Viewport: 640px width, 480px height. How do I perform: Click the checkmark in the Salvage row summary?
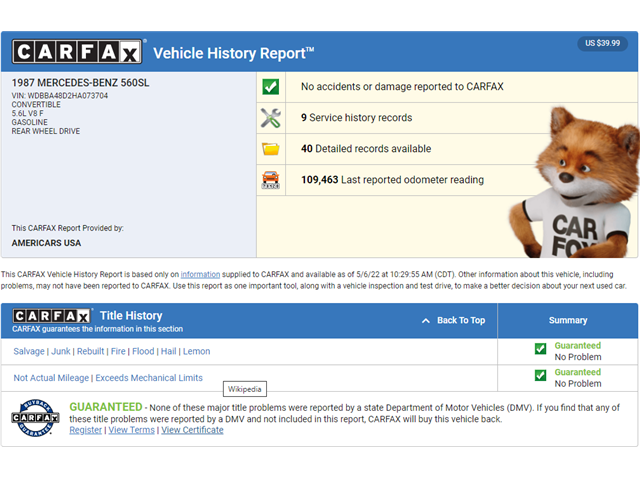(540, 349)
